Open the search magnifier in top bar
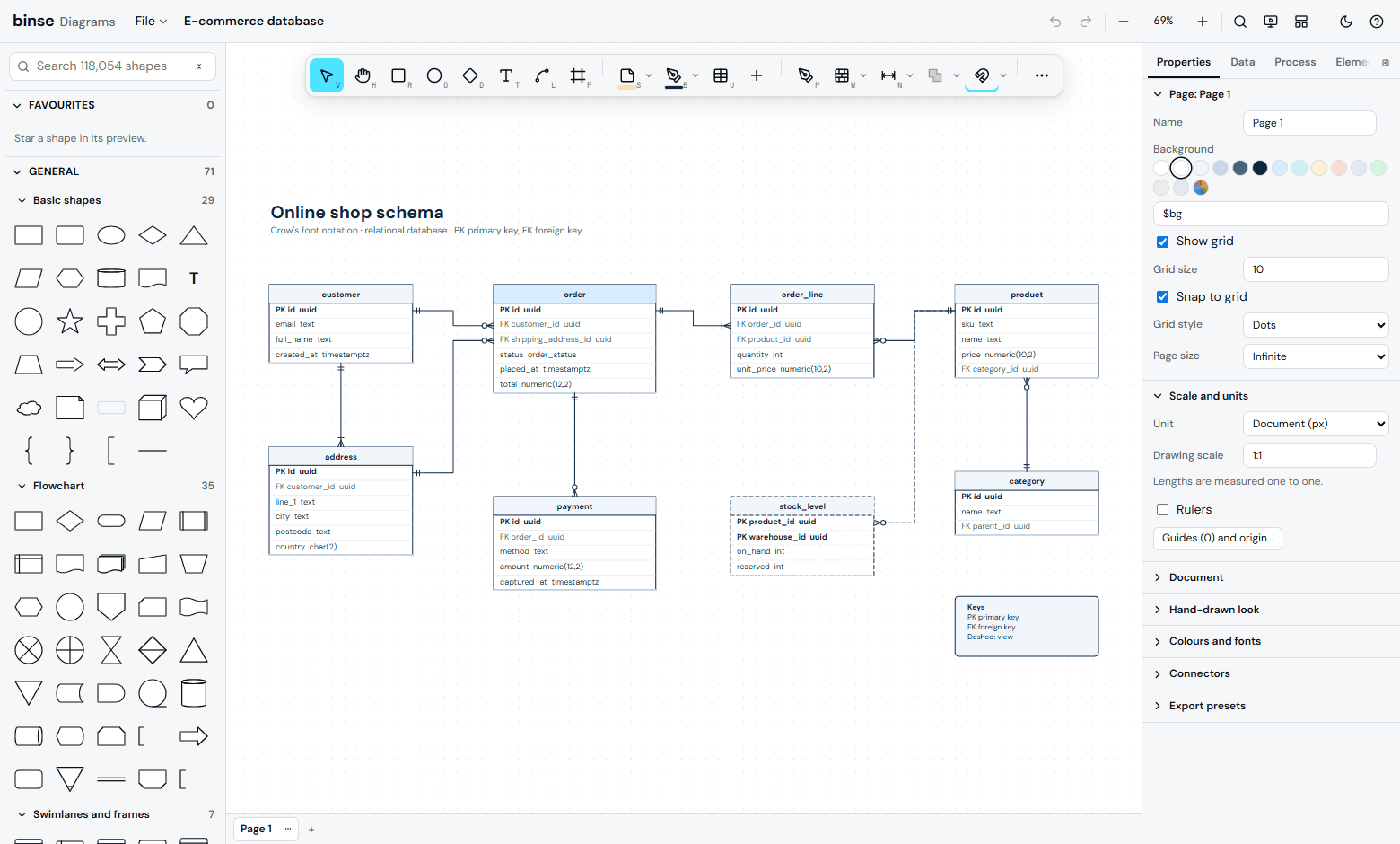 coord(1240,22)
